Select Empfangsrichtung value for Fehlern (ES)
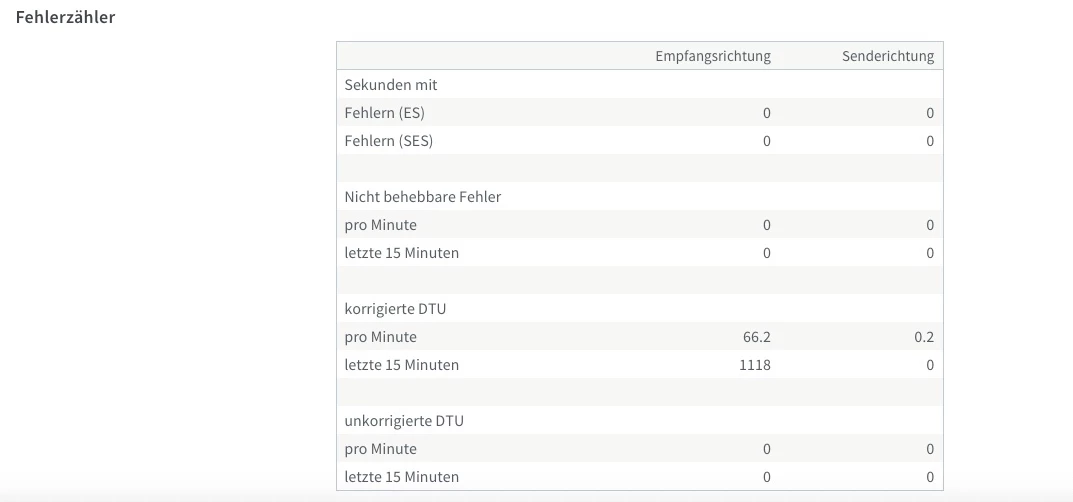Image resolution: width=1073 pixels, height=502 pixels. click(767, 113)
